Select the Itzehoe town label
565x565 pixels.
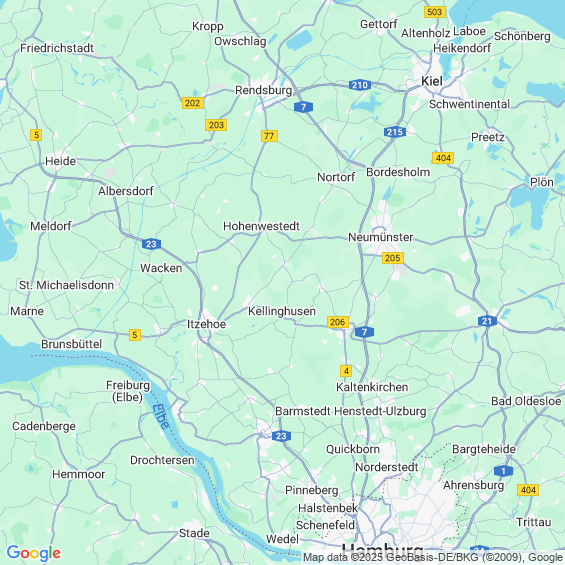point(206,324)
